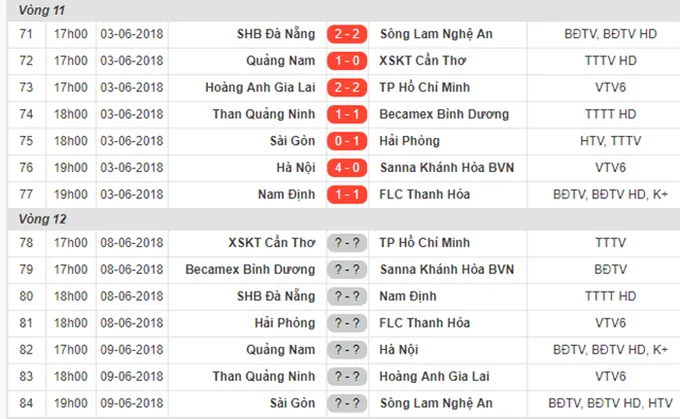This screenshot has width=680, height=419.
Task: Select Hải Phòng home team in match 81
Action: [x=285, y=323]
